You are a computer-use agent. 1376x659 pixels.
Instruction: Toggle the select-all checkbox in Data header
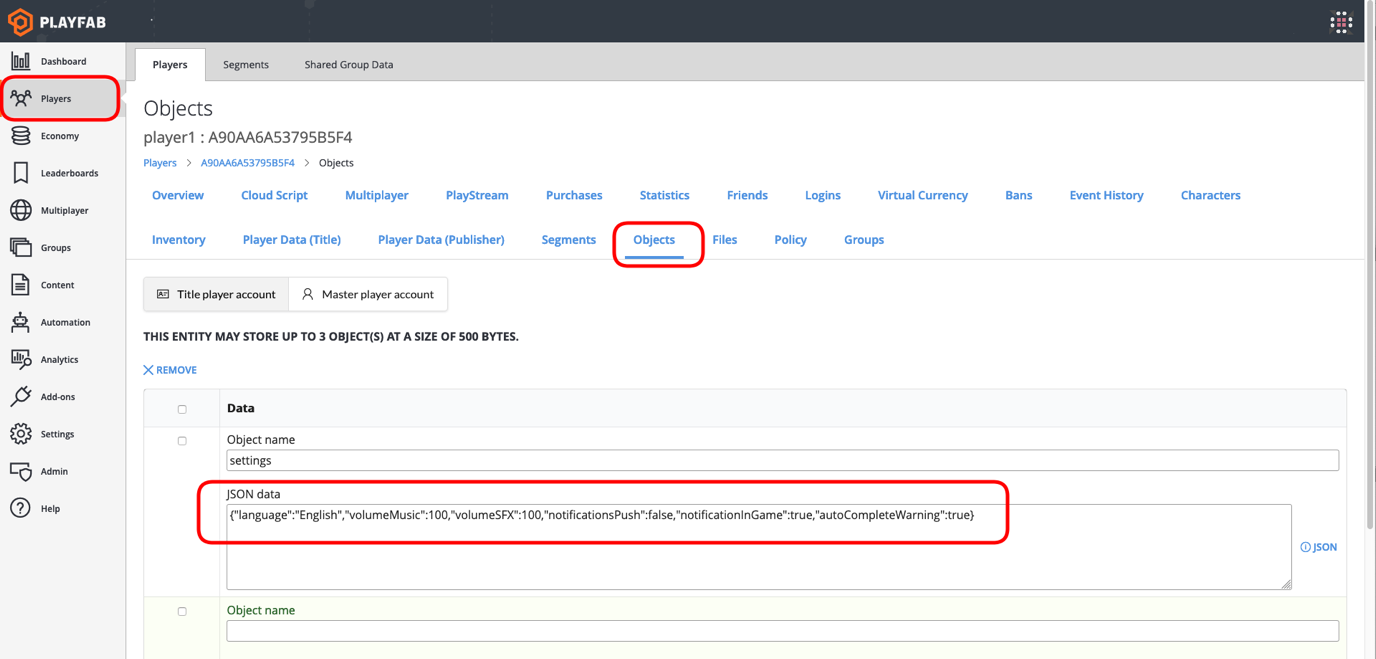182,409
